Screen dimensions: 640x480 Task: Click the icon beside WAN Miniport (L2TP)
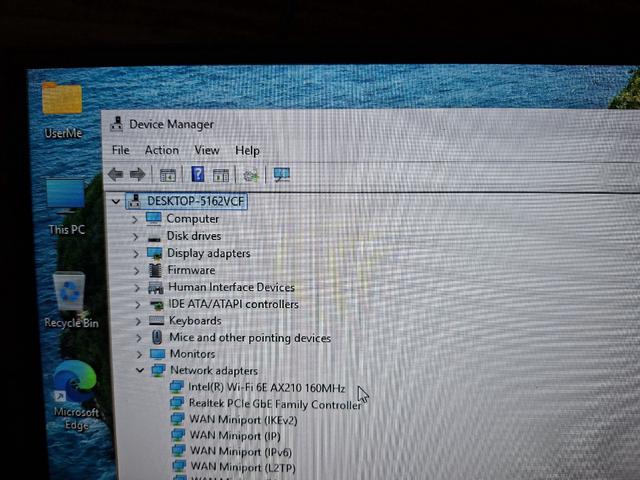[x=180, y=466]
